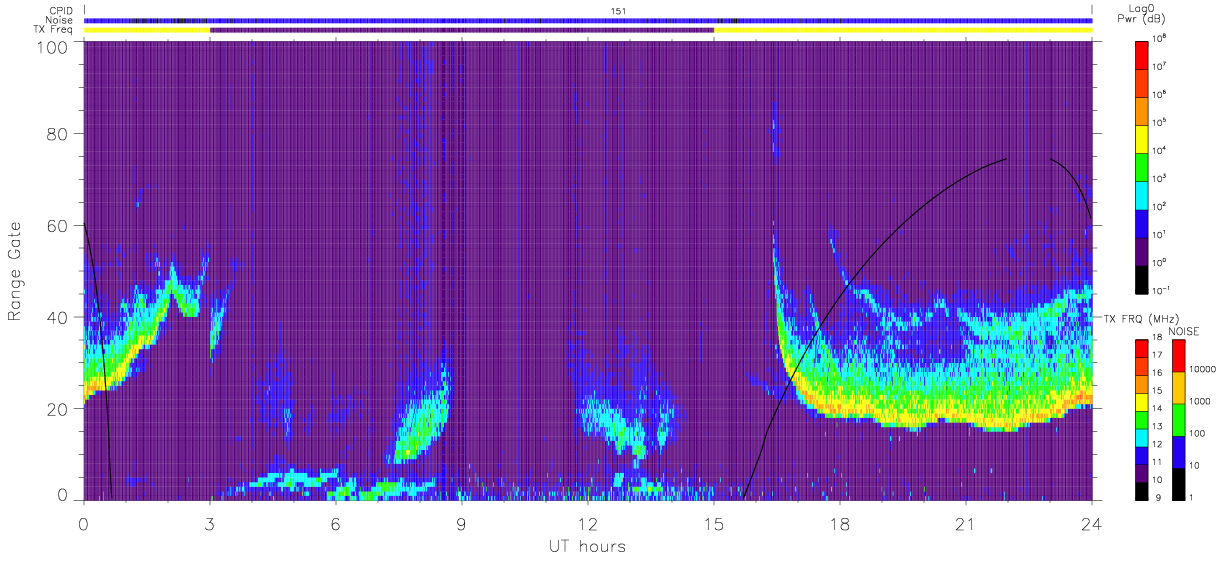
Task: Click UT hours tick label 24
Action: coord(1092,524)
